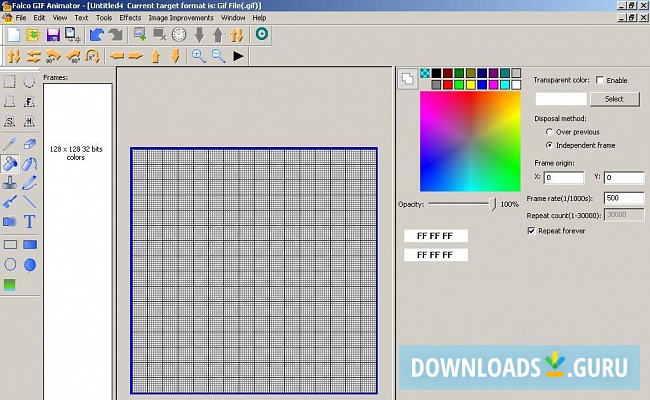
Task: Select the stamp tool
Action: (10, 182)
